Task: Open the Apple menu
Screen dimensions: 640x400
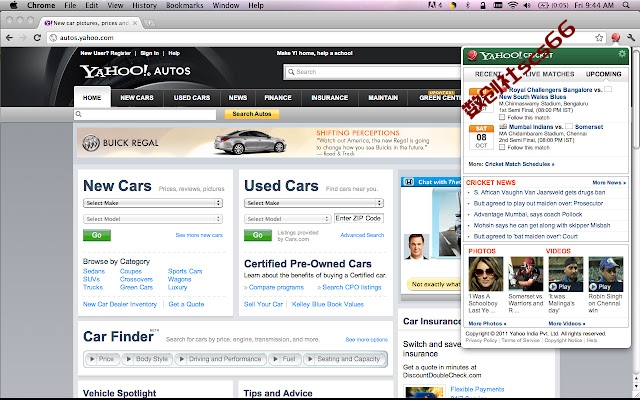Action: (13, 5)
